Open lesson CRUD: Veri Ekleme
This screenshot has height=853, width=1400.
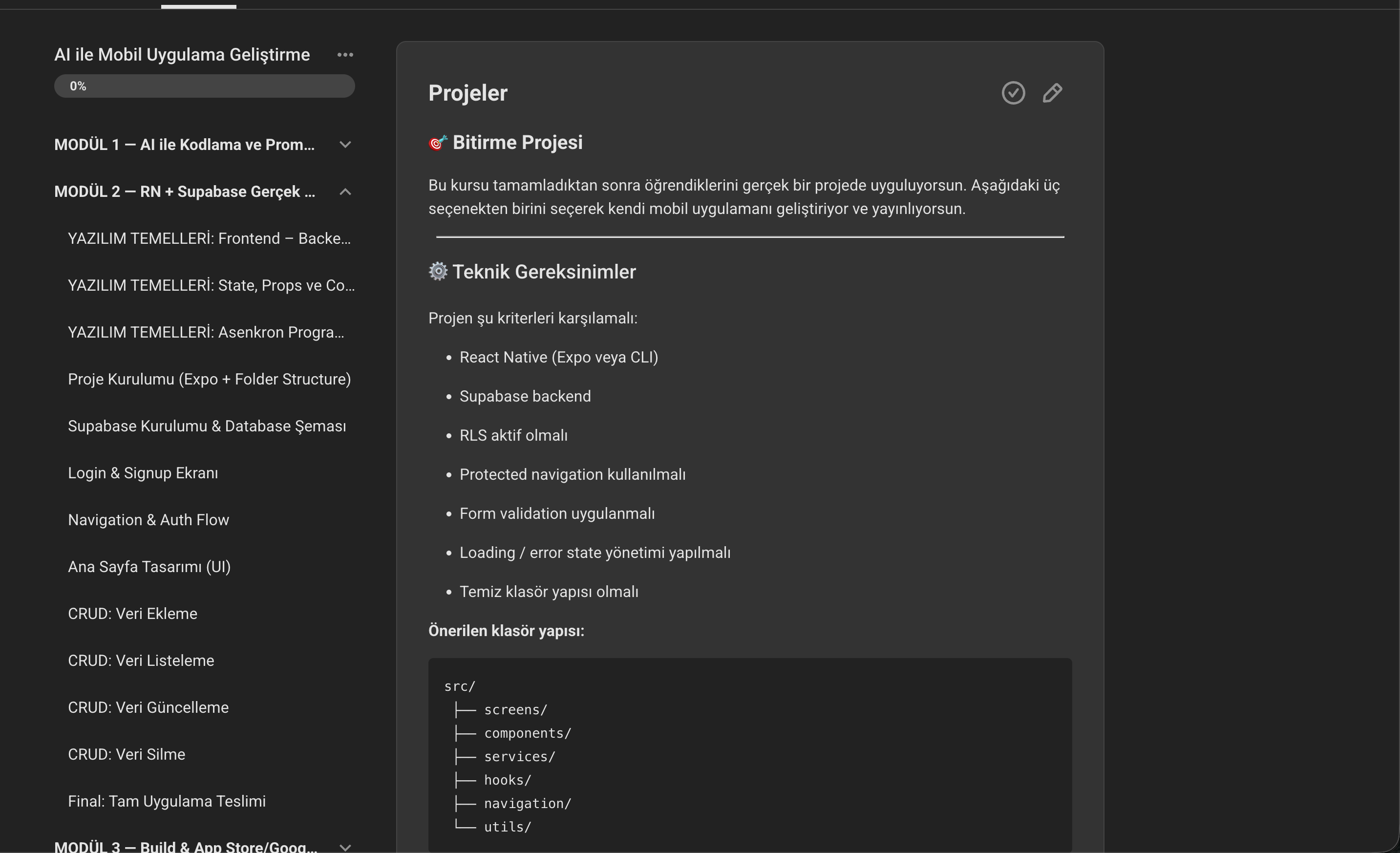132,613
